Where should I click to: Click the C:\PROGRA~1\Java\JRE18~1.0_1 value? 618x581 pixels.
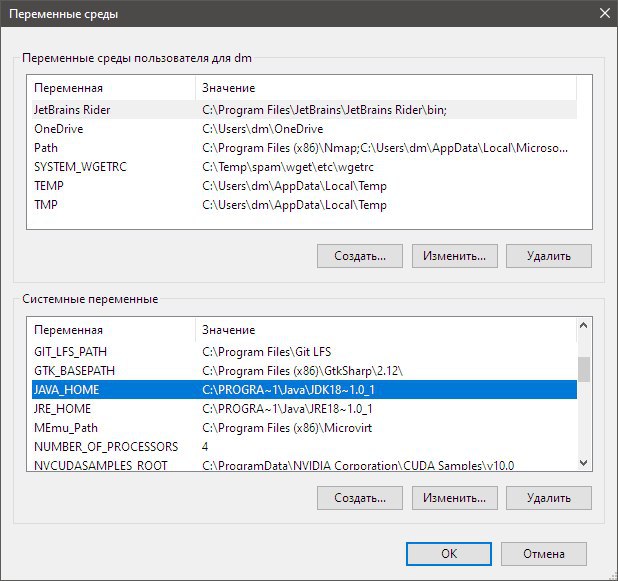click(x=287, y=409)
